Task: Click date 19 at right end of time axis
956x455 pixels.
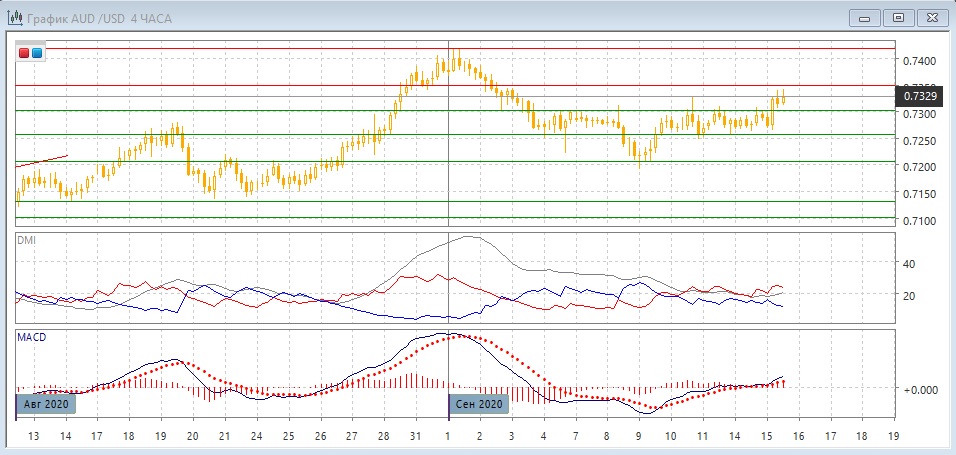Action: pyautogui.click(x=892, y=437)
